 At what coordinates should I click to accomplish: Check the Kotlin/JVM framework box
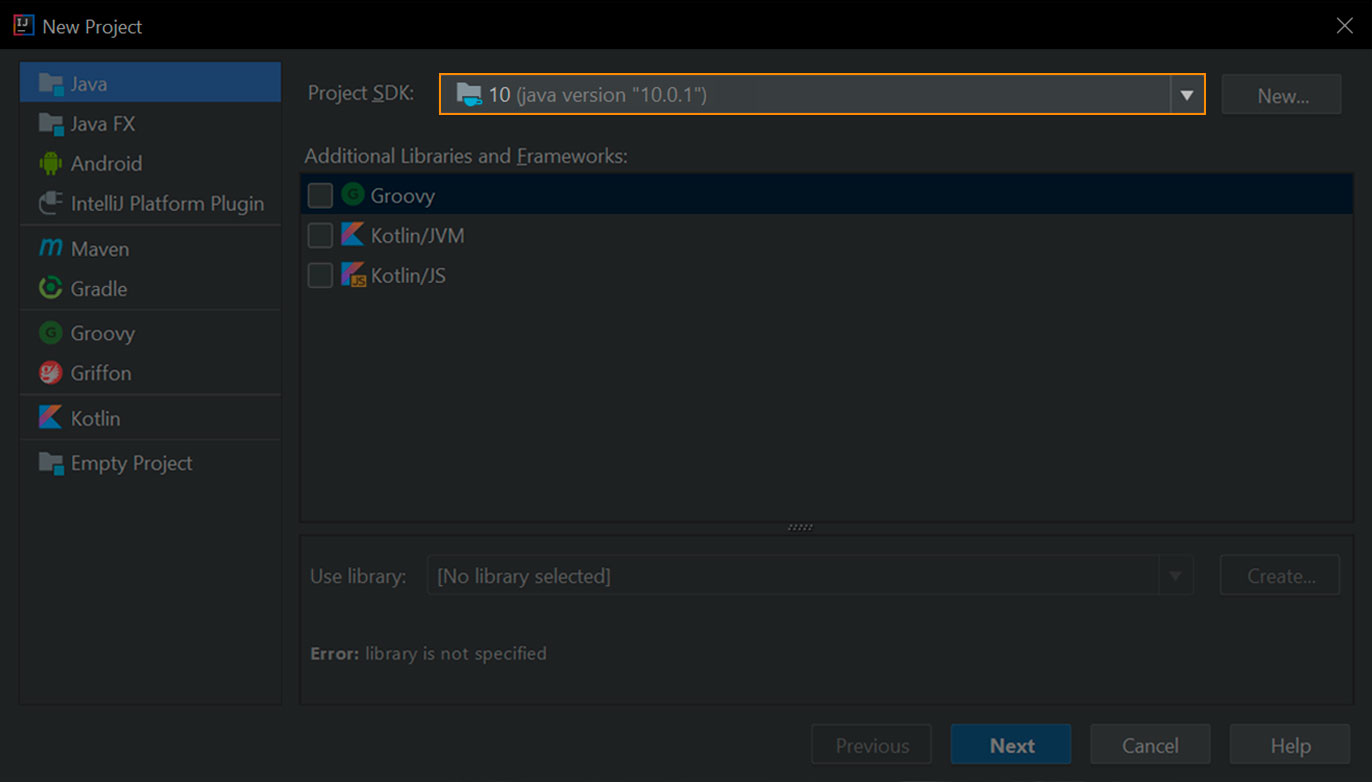[x=320, y=235]
